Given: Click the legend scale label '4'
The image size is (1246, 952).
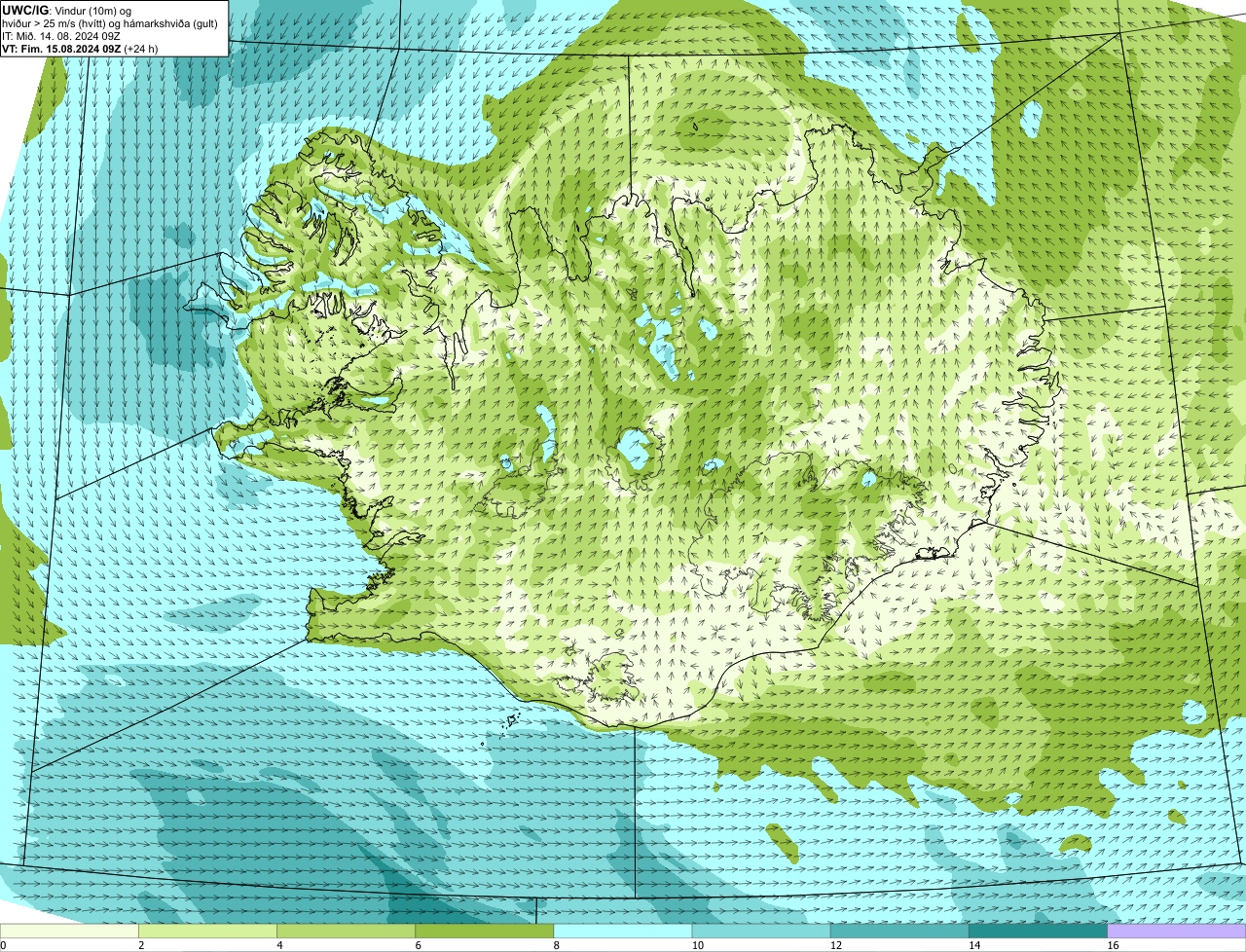Looking at the screenshot, I should click(279, 945).
